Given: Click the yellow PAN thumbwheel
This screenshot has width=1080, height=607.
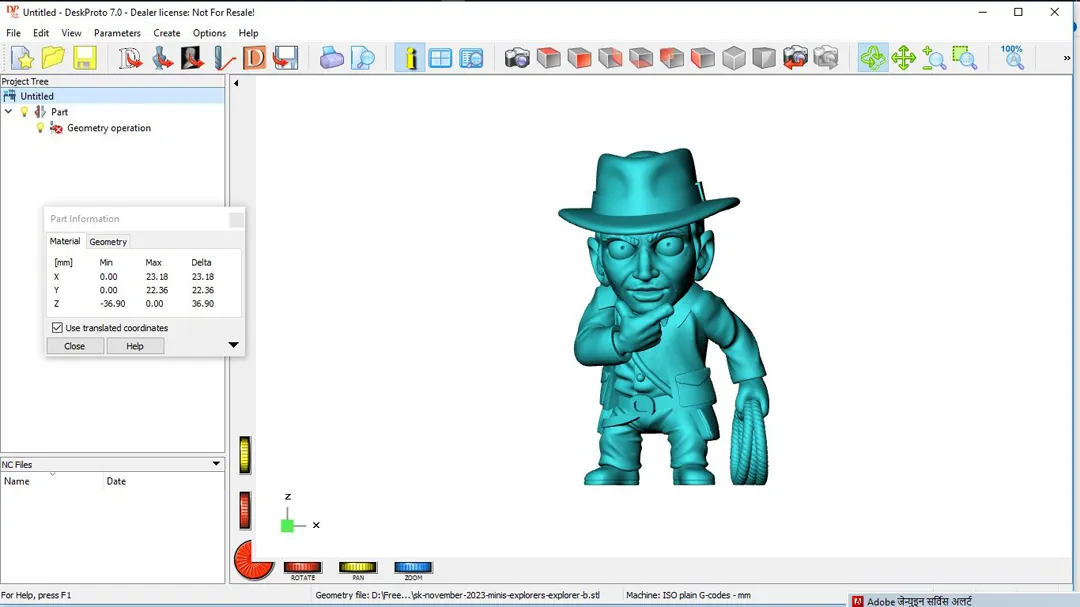Looking at the screenshot, I should [x=357, y=567].
